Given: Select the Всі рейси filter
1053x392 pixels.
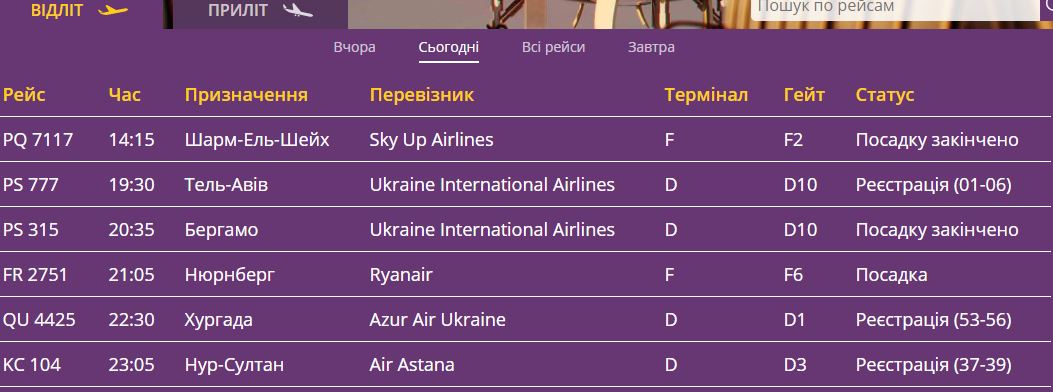Looking at the screenshot, I should tap(553, 48).
